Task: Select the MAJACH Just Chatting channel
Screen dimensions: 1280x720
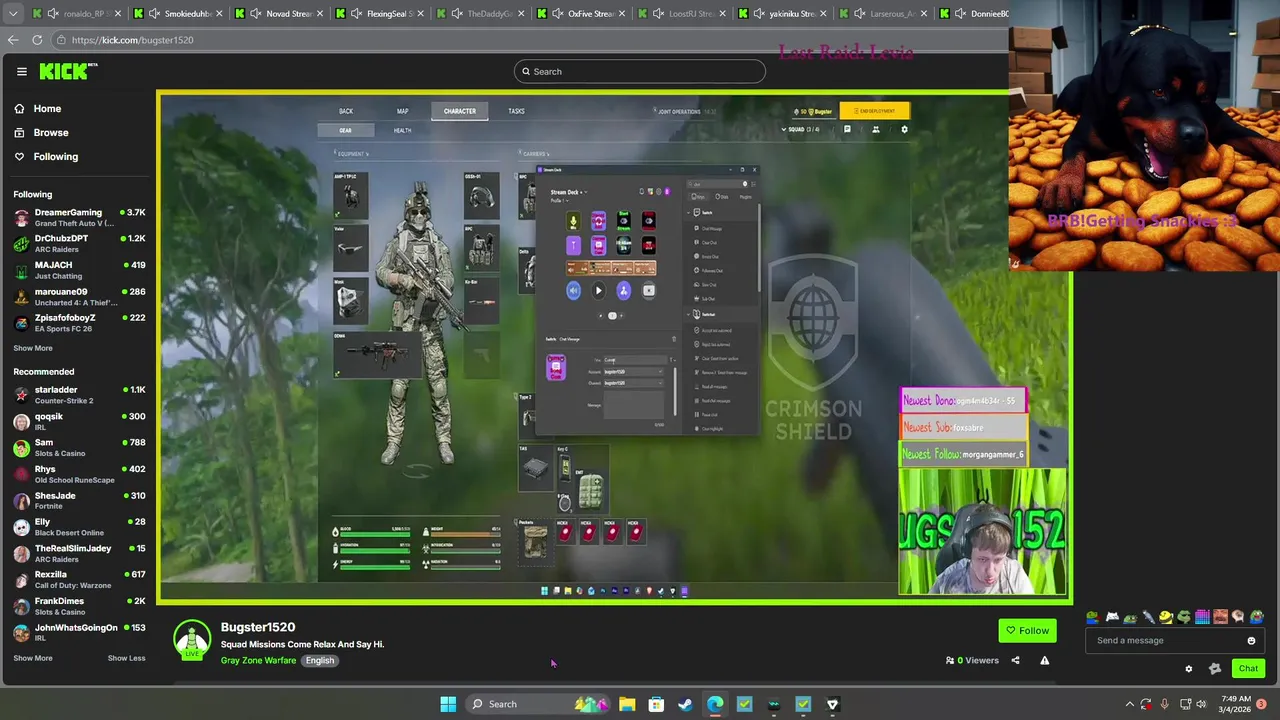Action: click(80, 270)
